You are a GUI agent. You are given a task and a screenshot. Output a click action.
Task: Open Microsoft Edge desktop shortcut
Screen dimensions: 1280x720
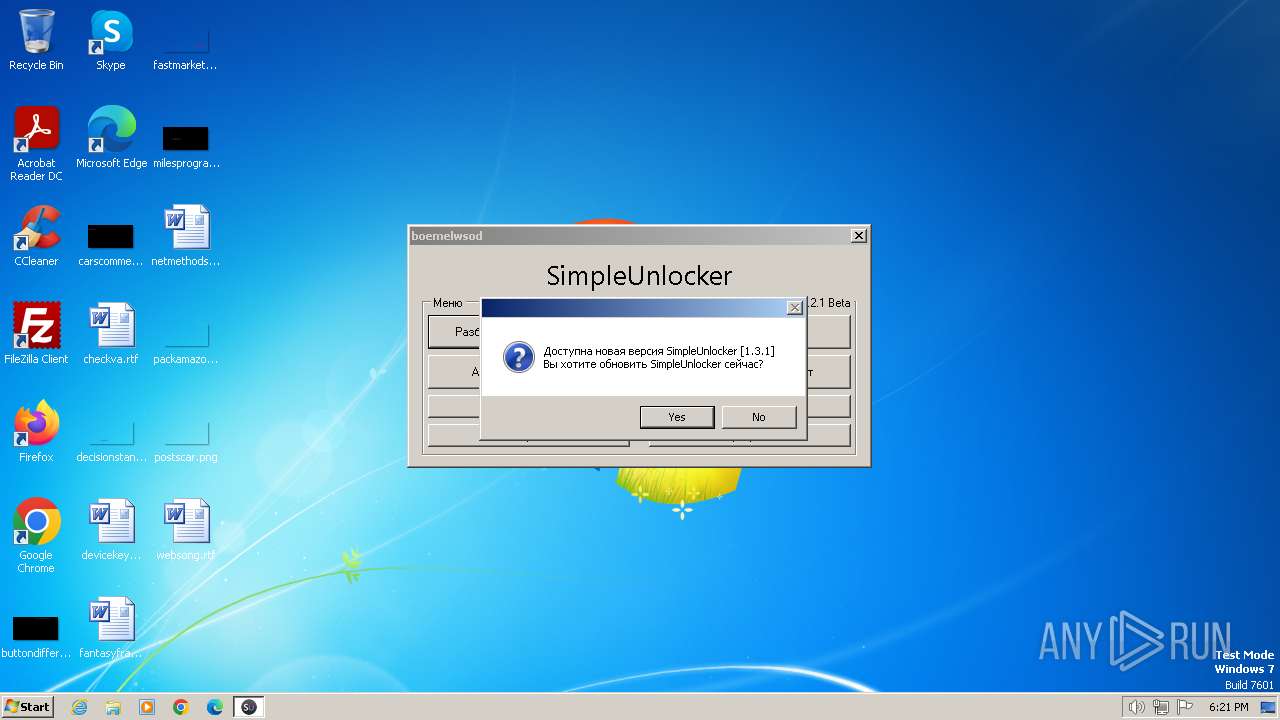pos(111,138)
